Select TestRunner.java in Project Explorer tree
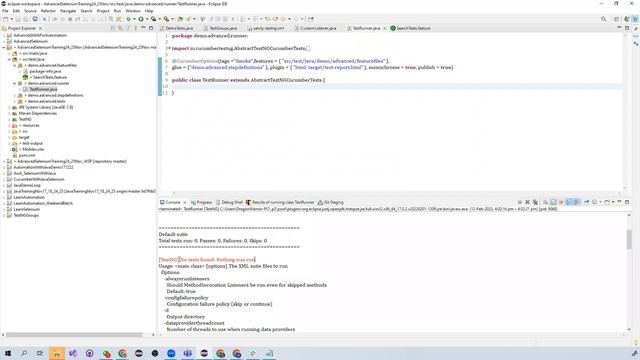The image size is (640, 360). (x=43, y=89)
